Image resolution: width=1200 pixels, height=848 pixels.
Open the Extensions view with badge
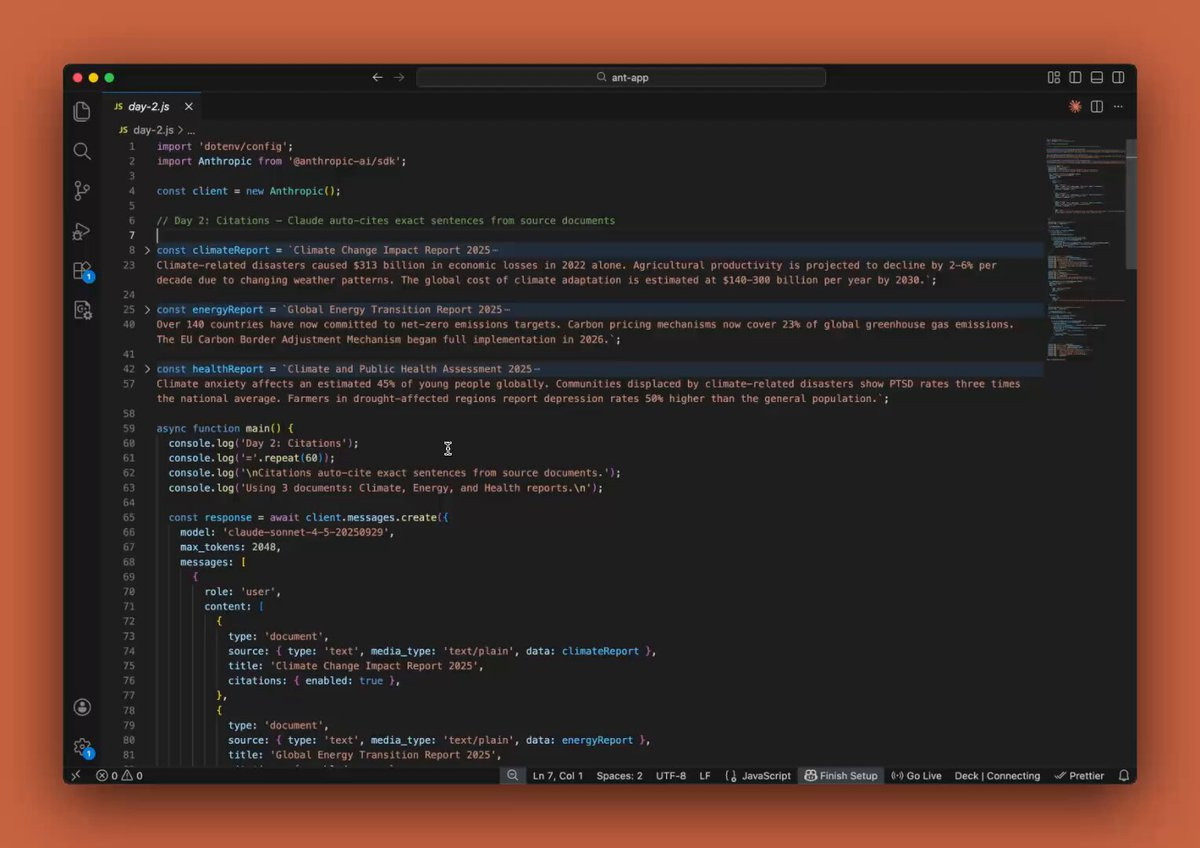point(82,271)
